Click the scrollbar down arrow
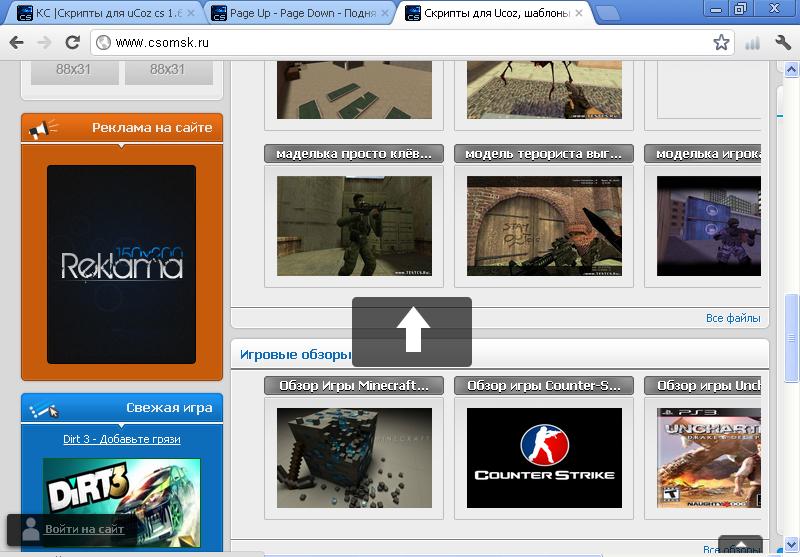Screen dimensions: 800x557 tap(792, 546)
